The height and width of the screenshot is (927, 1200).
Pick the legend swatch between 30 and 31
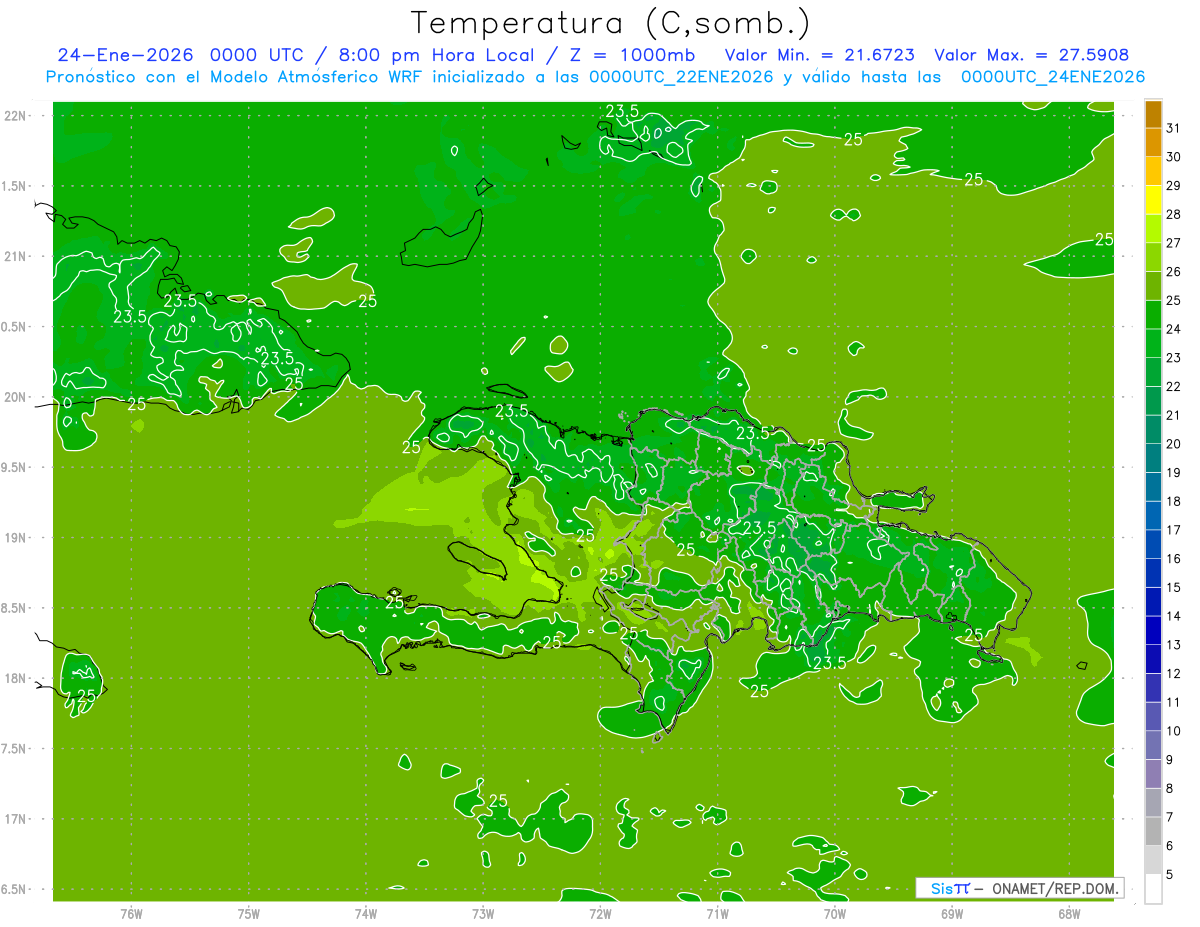pyautogui.click(x=1153, y=143)
